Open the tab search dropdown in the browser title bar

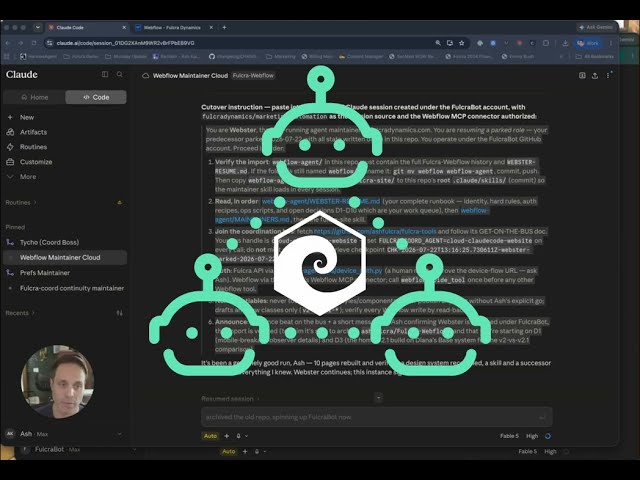click(x=38, y=27)
